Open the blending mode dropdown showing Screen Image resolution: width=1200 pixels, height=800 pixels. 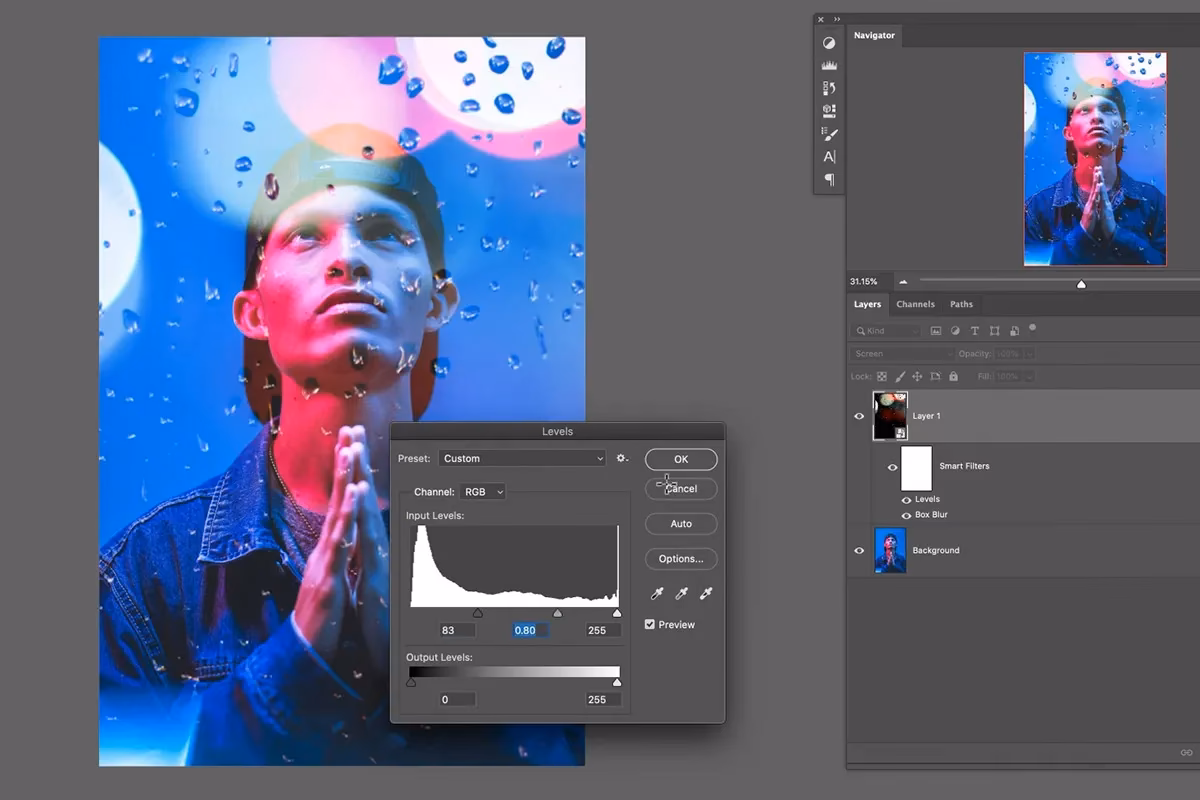click(x=900, y=353)
